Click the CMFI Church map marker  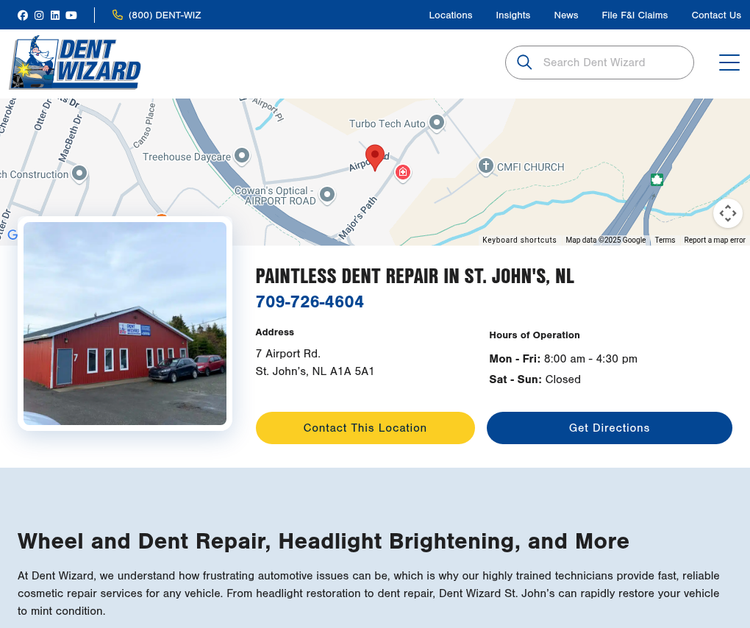(485, 166)
